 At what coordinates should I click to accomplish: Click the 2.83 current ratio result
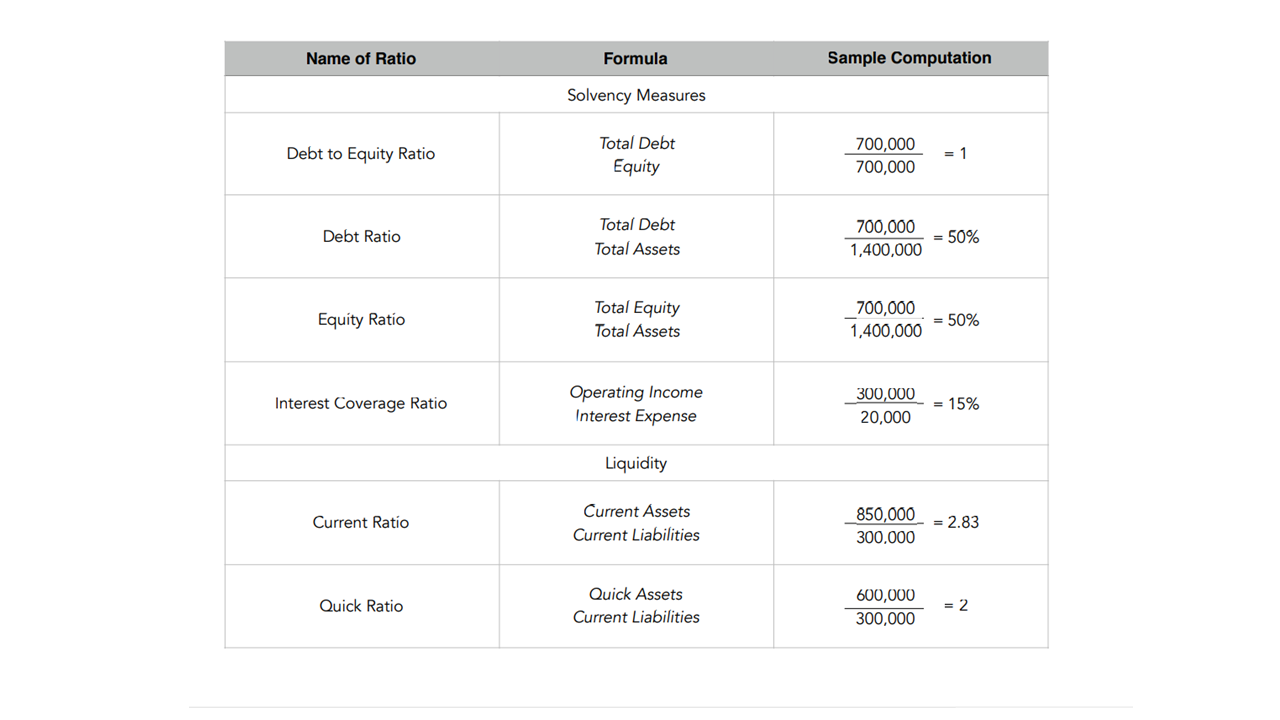pos(957,522)
